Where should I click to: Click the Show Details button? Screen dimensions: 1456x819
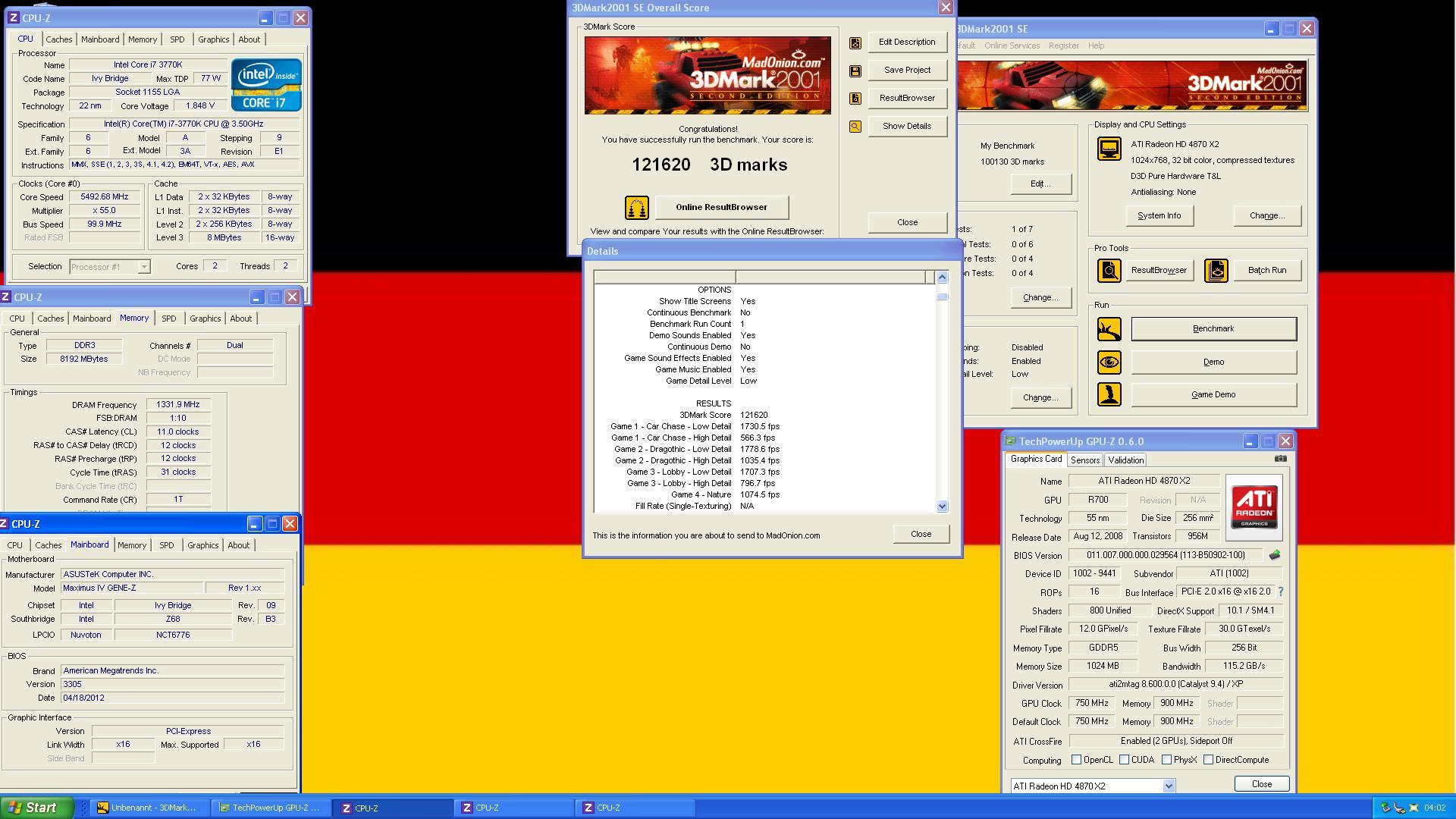[907, 126]
